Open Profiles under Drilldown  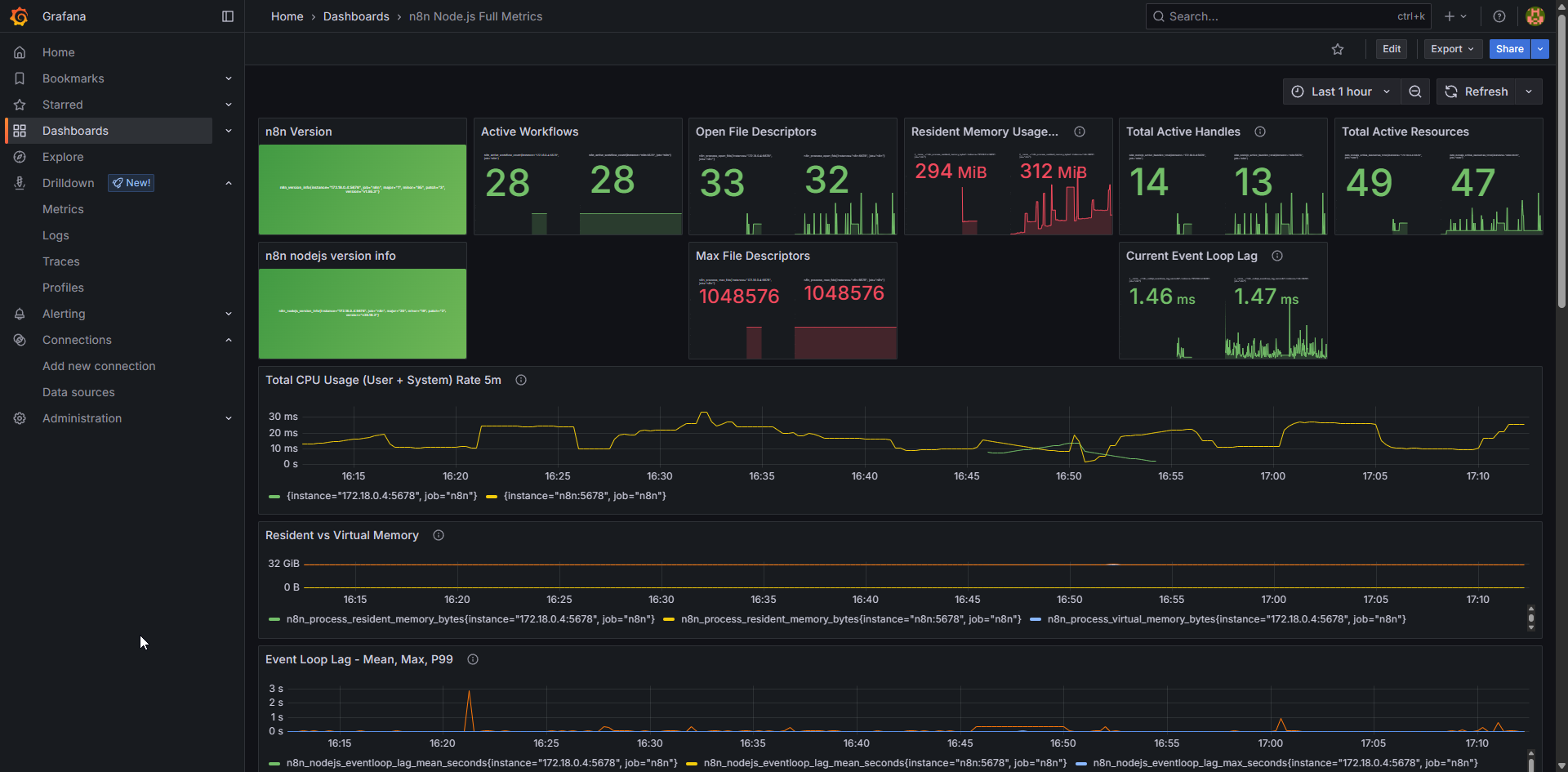point(63,288)
